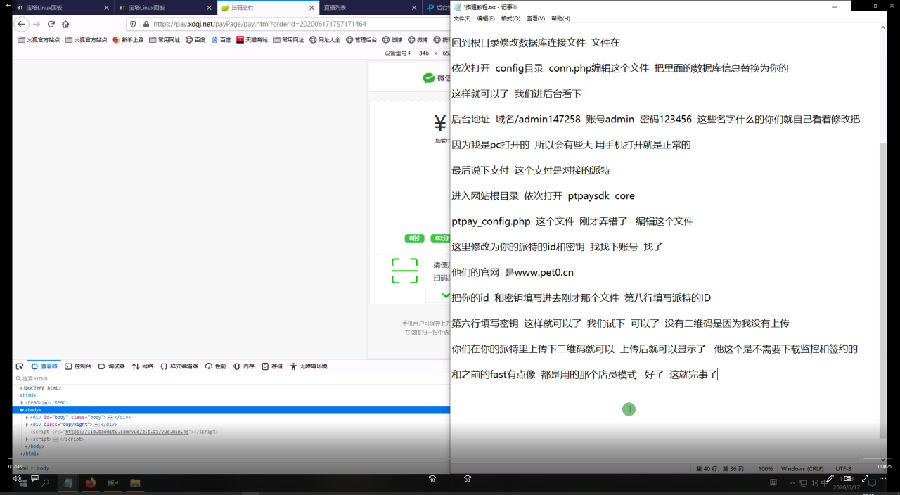Click UTF-8 in Notepad status bar

(x=844, y=469)
